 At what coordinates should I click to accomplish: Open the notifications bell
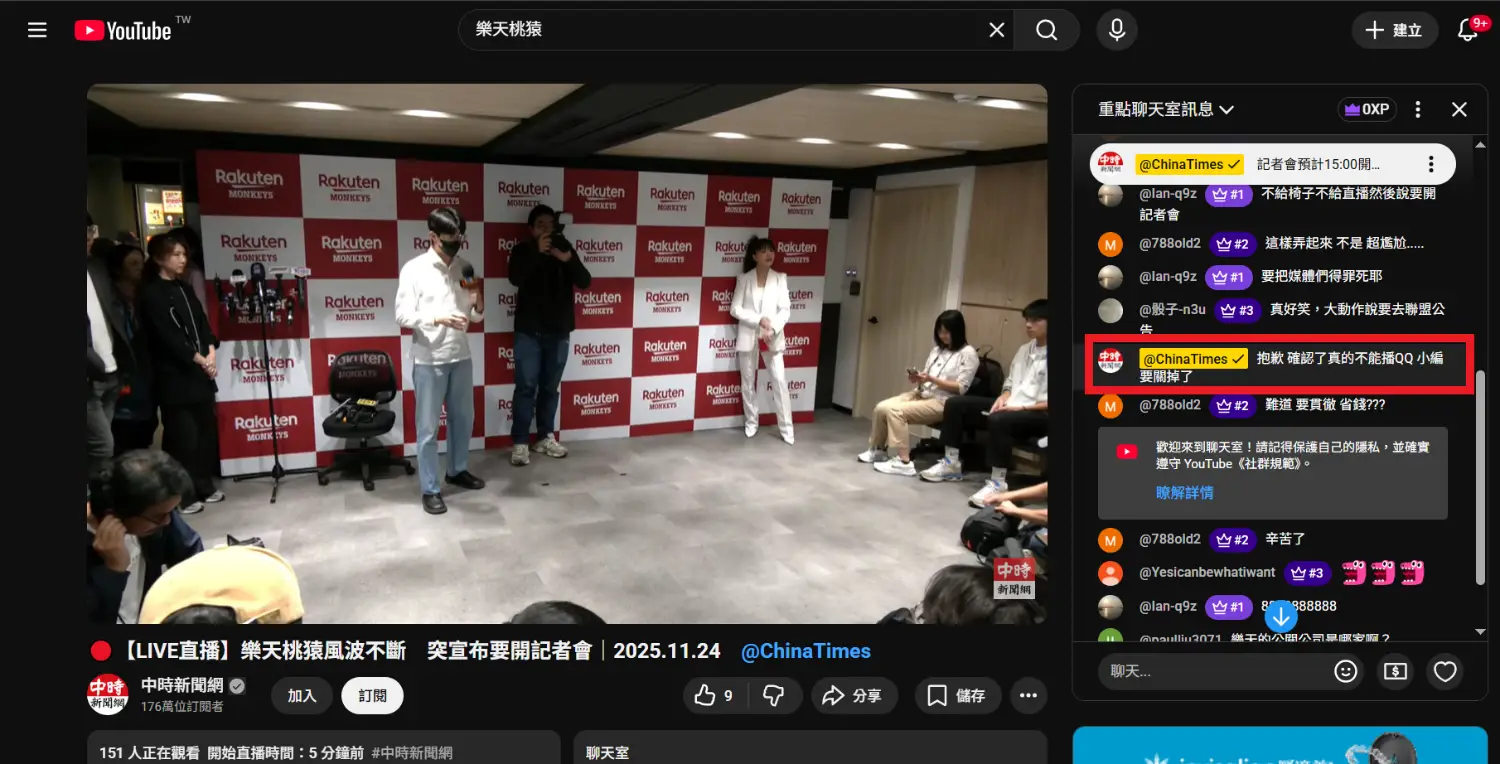(x=1467, y=30)
